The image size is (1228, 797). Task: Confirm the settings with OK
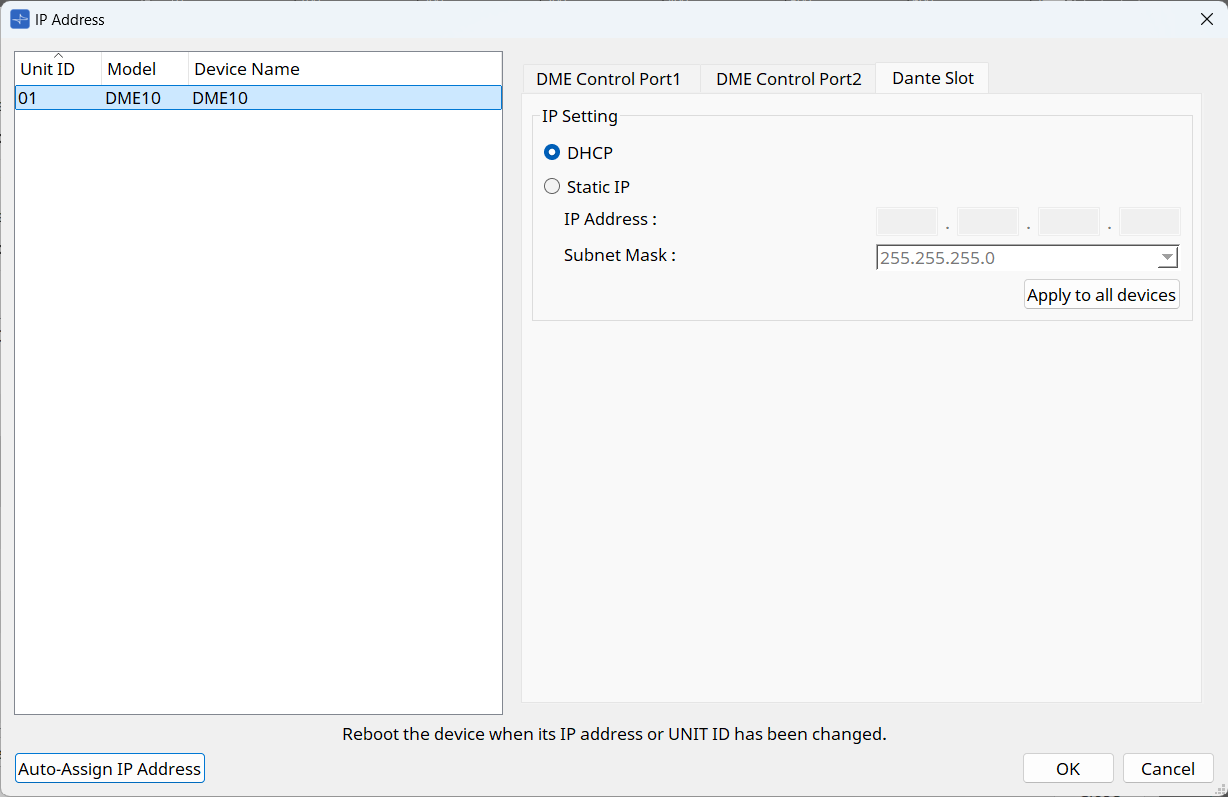point(1067,768)
